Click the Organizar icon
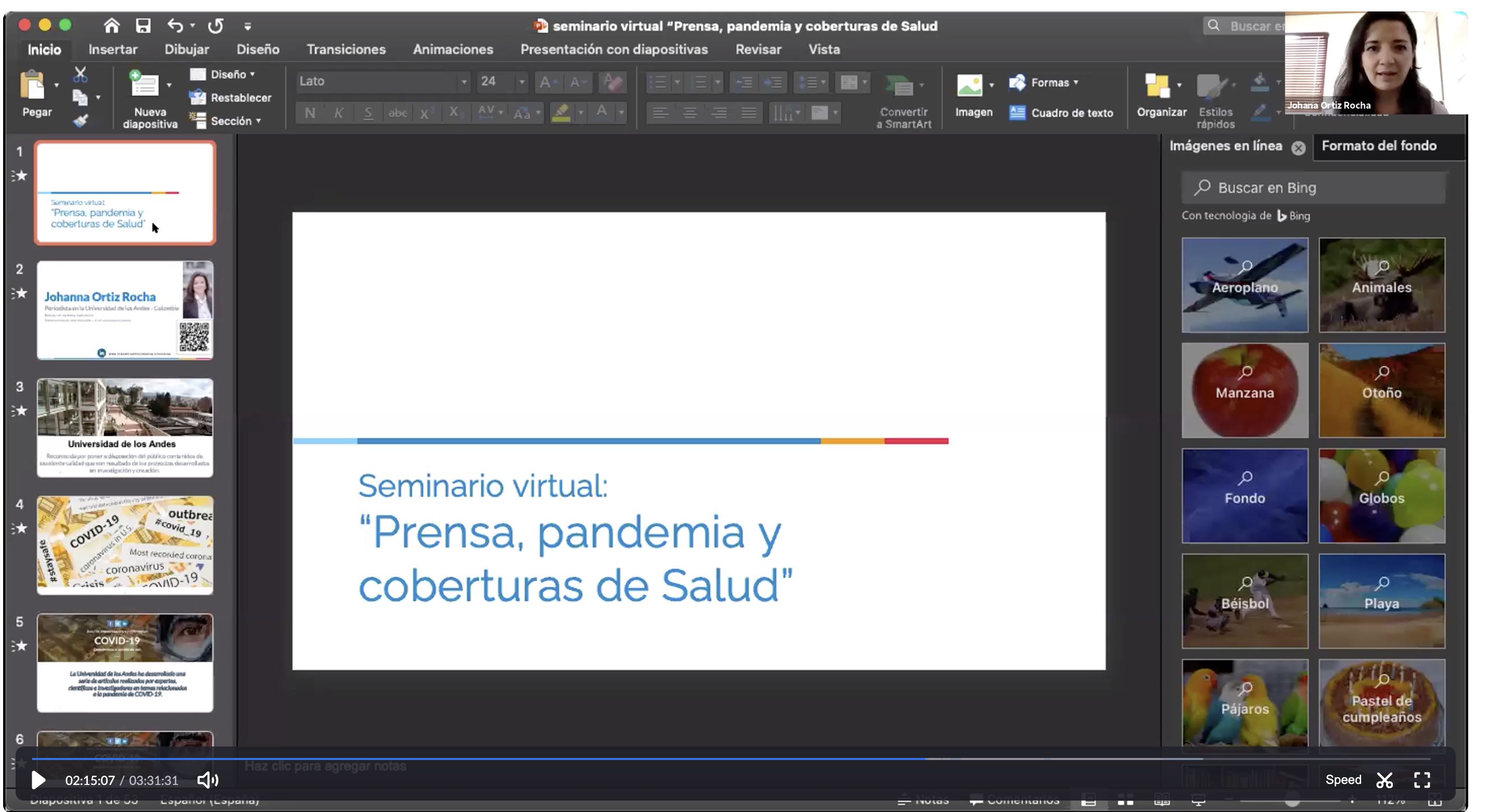The height and width of the screenshot is (812, 1489). [x=1157, y=86]
